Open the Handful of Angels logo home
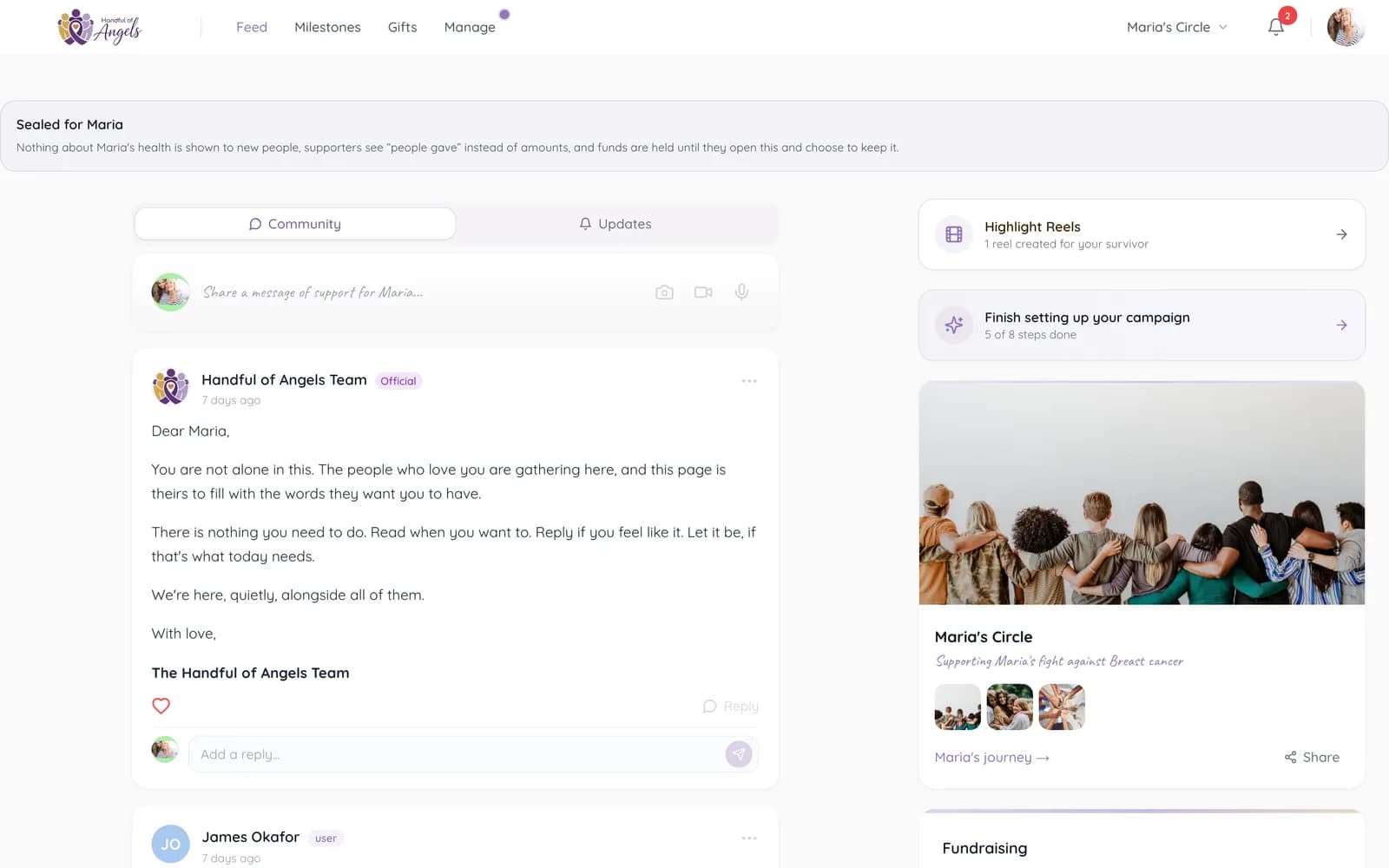 (x=100, y=27)
